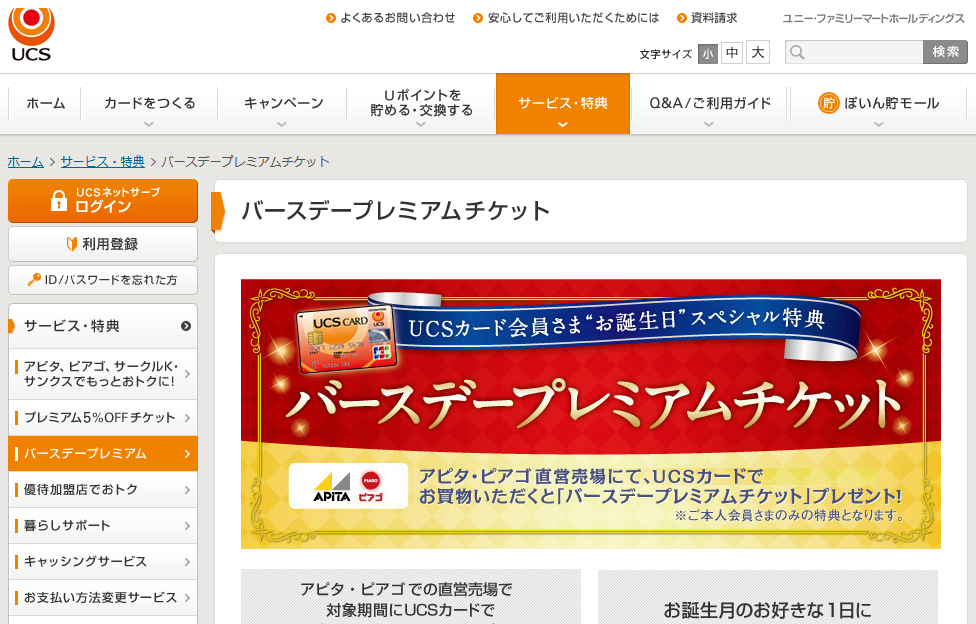This screenshot has height=624, width=976.
Task: Select お支払い方法変更サービス sidebar item
Action: pyautogui.click(x=103, y=598)
